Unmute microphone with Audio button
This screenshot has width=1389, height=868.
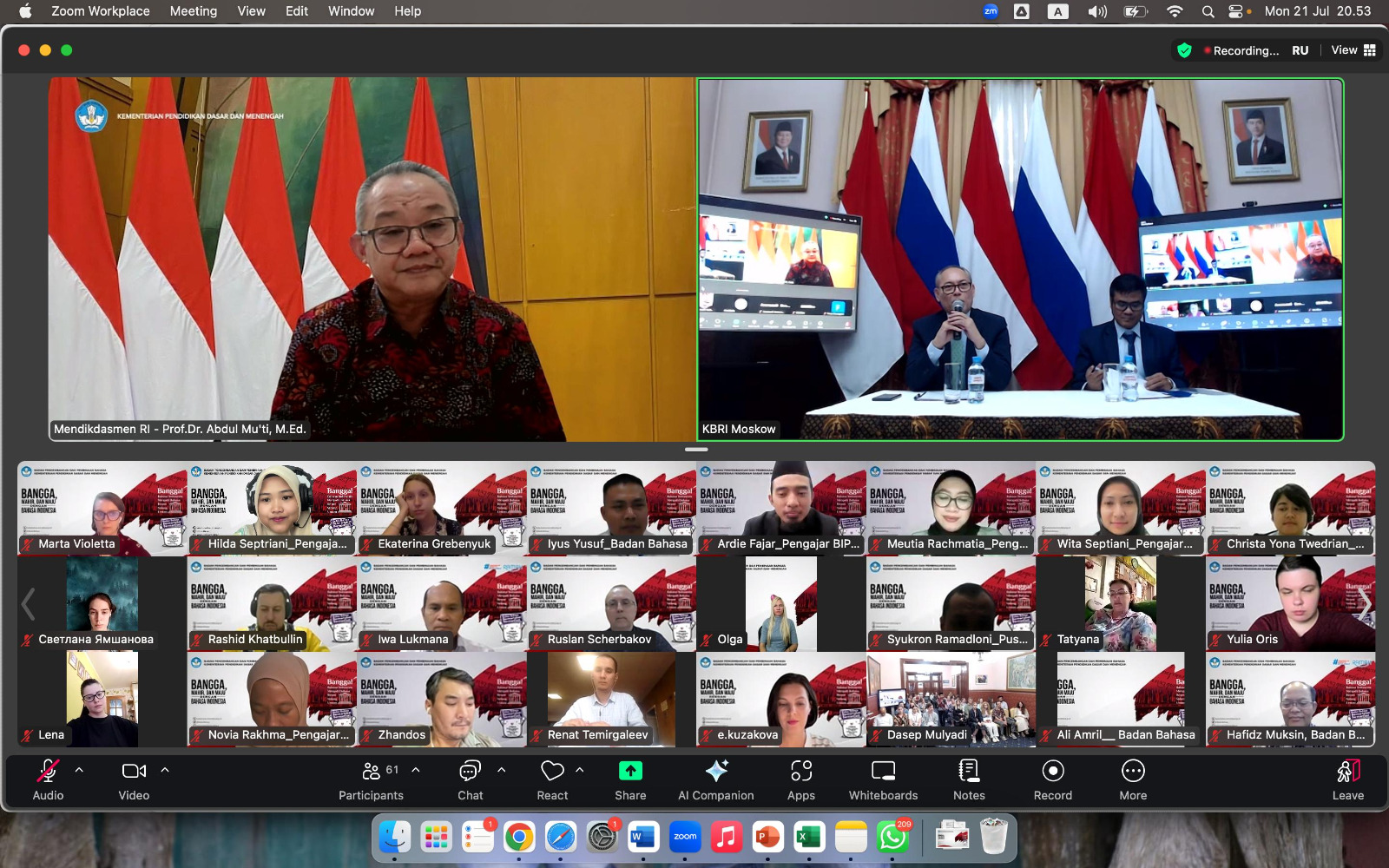point(48,772)
